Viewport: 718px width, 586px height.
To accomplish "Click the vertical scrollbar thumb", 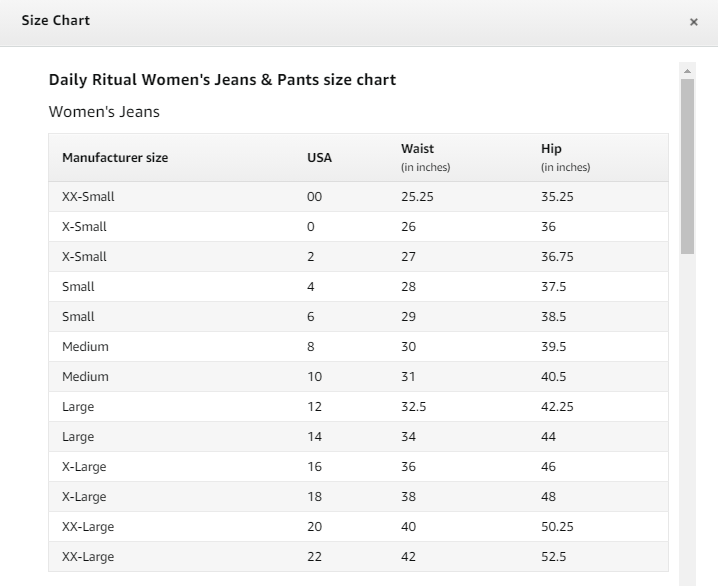I will (687, 166).
